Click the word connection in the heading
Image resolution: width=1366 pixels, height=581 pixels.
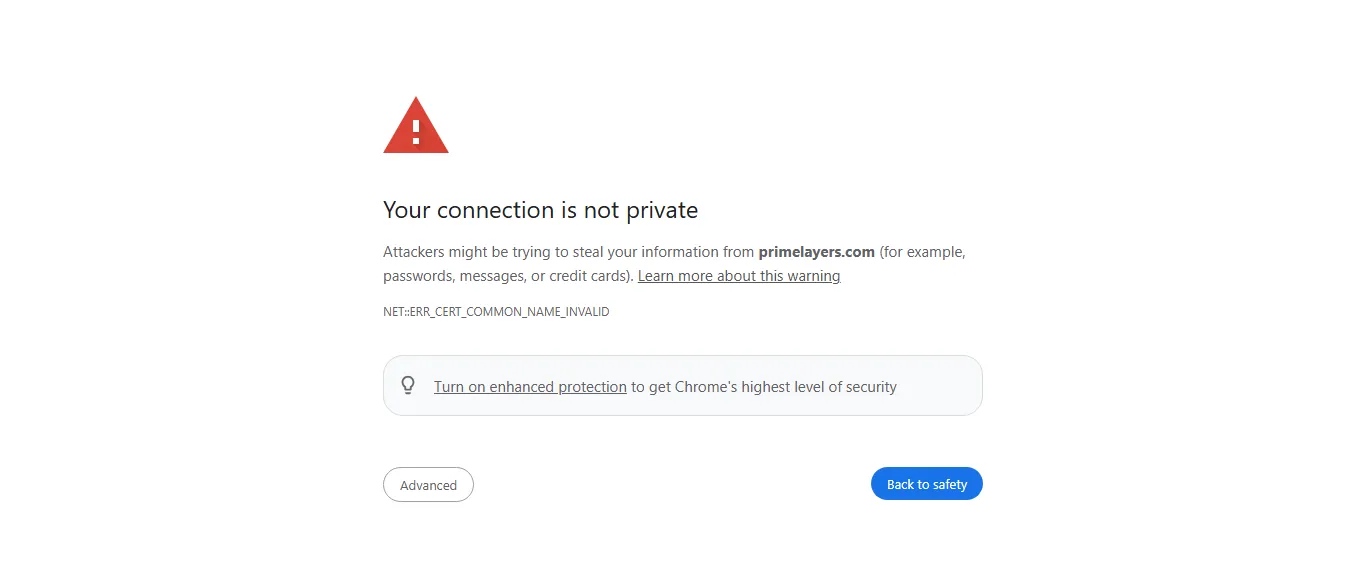tap(495, 210)
